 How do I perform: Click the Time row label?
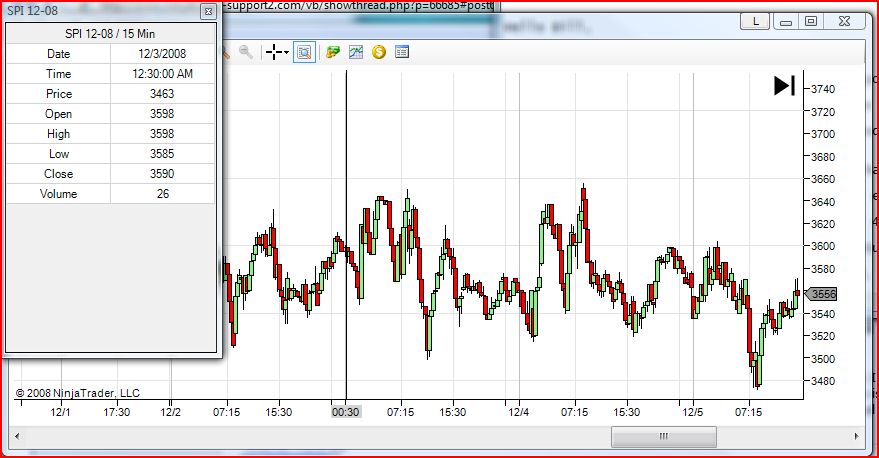click(x=58, y=74)
